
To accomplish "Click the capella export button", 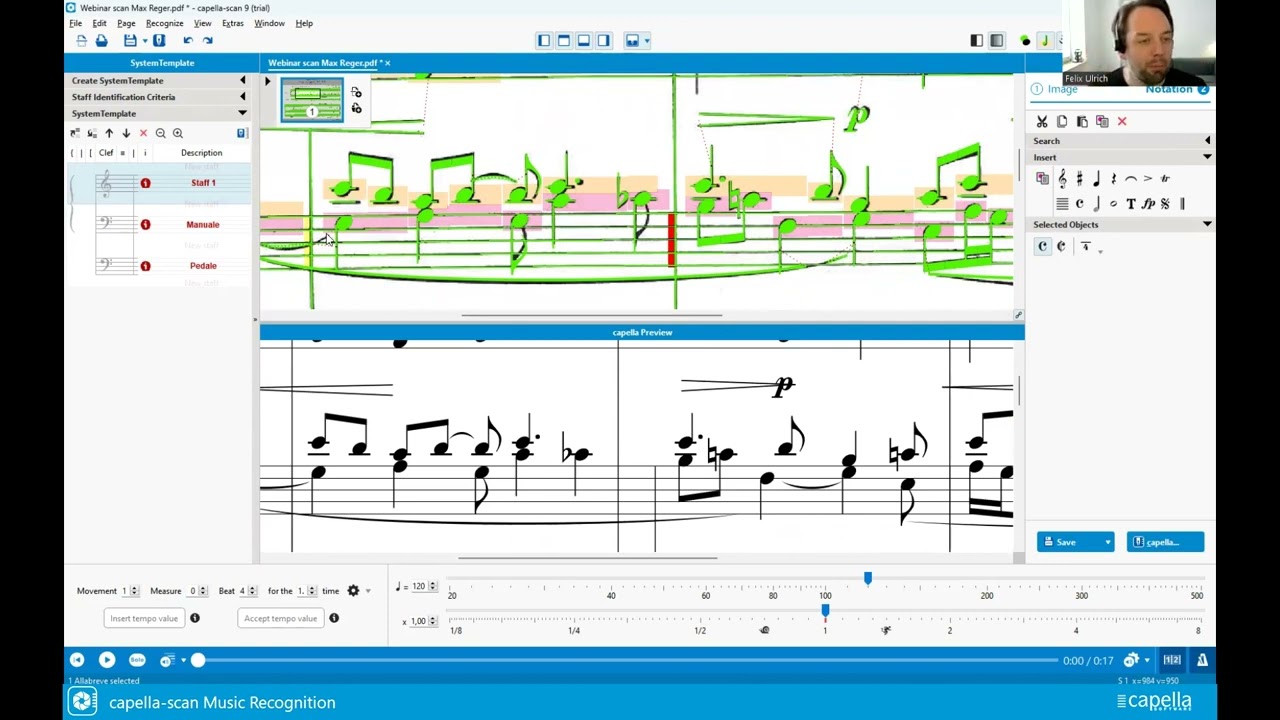I will (x=1165, y=542).
